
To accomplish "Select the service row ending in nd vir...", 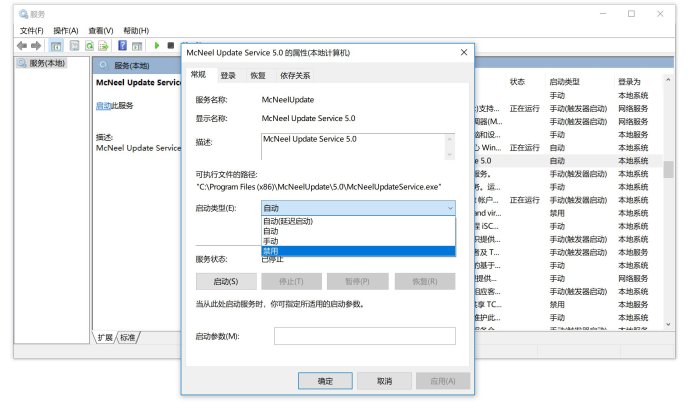I will pyautogui.click(x=569, y=213).
